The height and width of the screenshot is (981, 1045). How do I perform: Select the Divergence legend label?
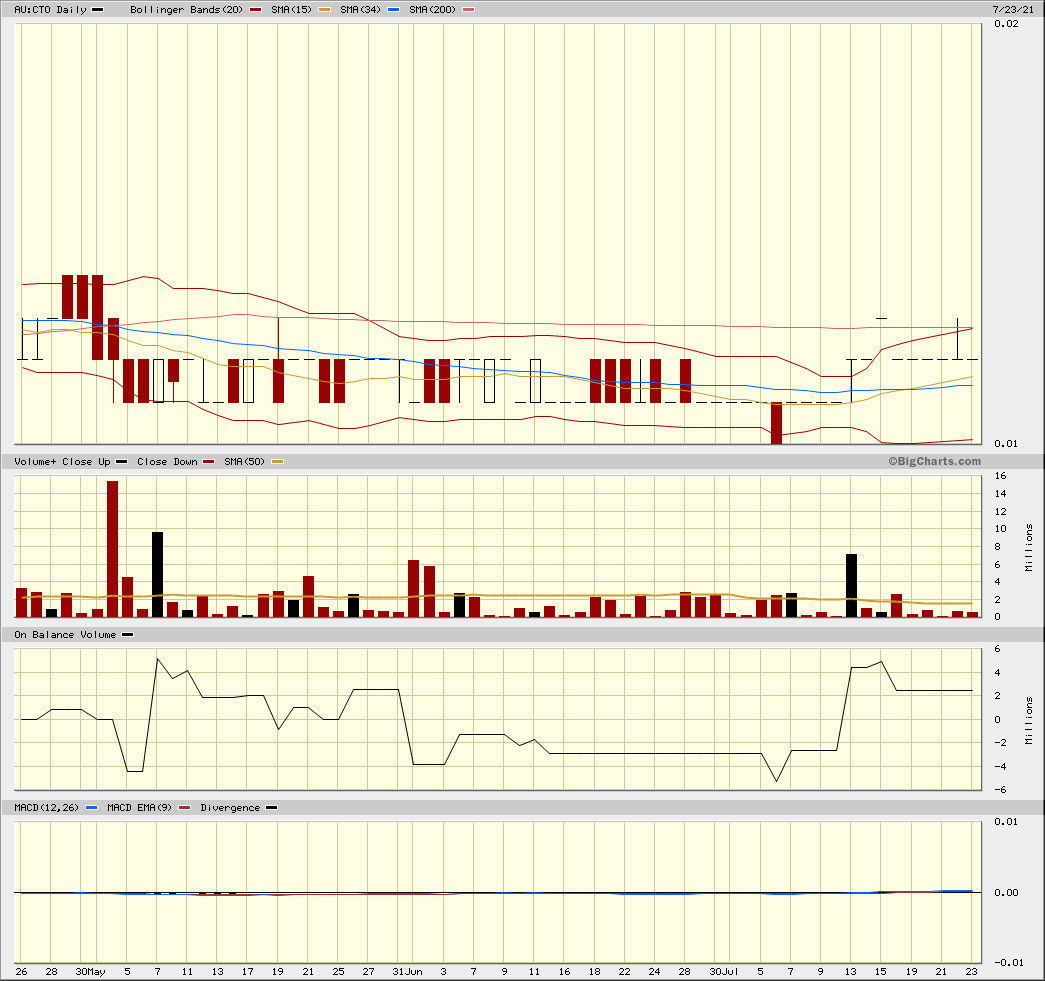(230, 808)
